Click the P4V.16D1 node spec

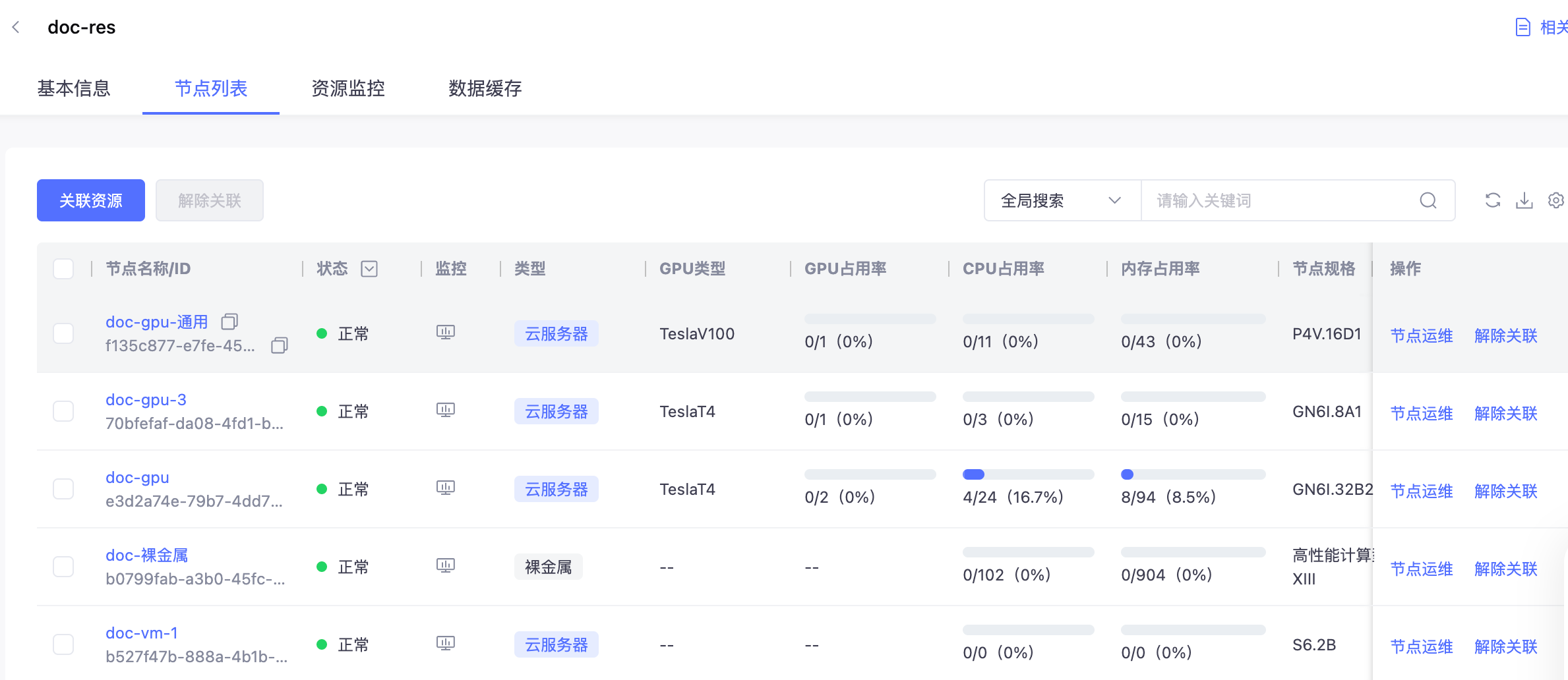point(1327,333)
